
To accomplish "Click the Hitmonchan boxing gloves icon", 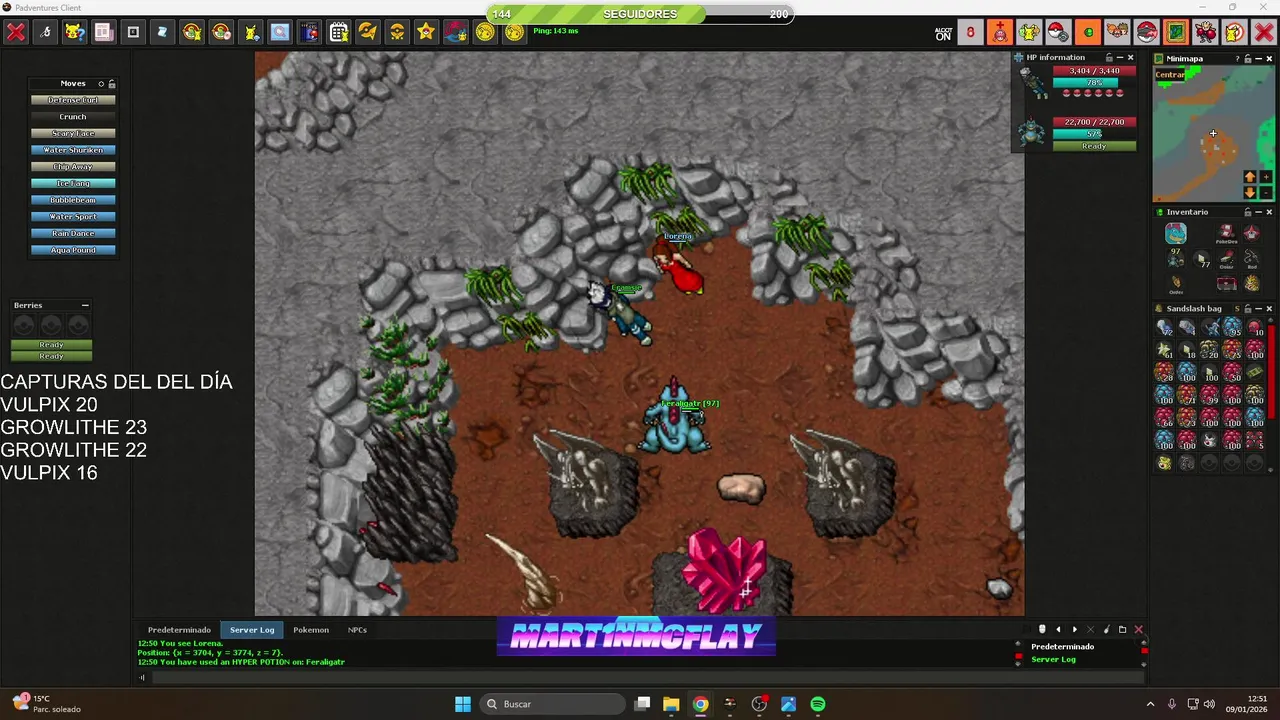I will pyautogui.click(x=1205, y=32).
